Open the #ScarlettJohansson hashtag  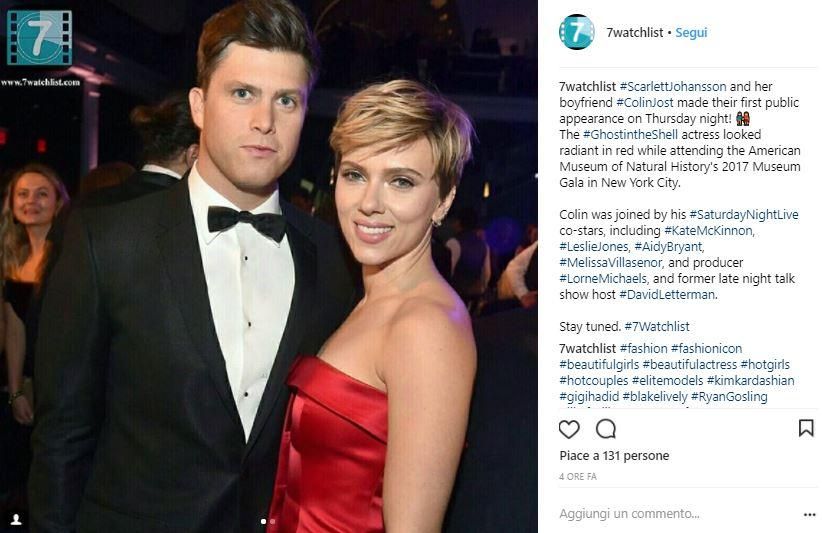pos(673,86)
